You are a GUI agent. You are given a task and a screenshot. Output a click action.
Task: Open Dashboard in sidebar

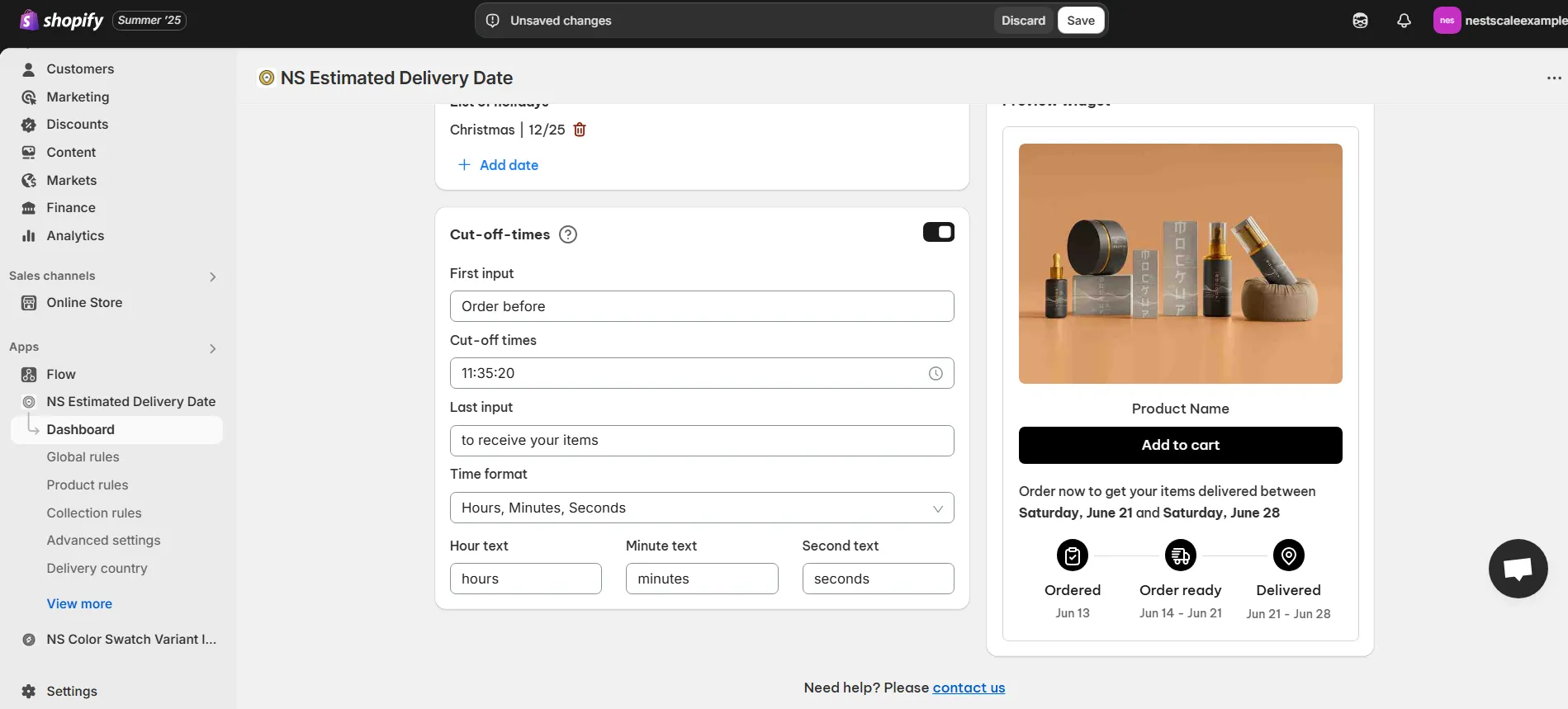(x=117, y=430)
